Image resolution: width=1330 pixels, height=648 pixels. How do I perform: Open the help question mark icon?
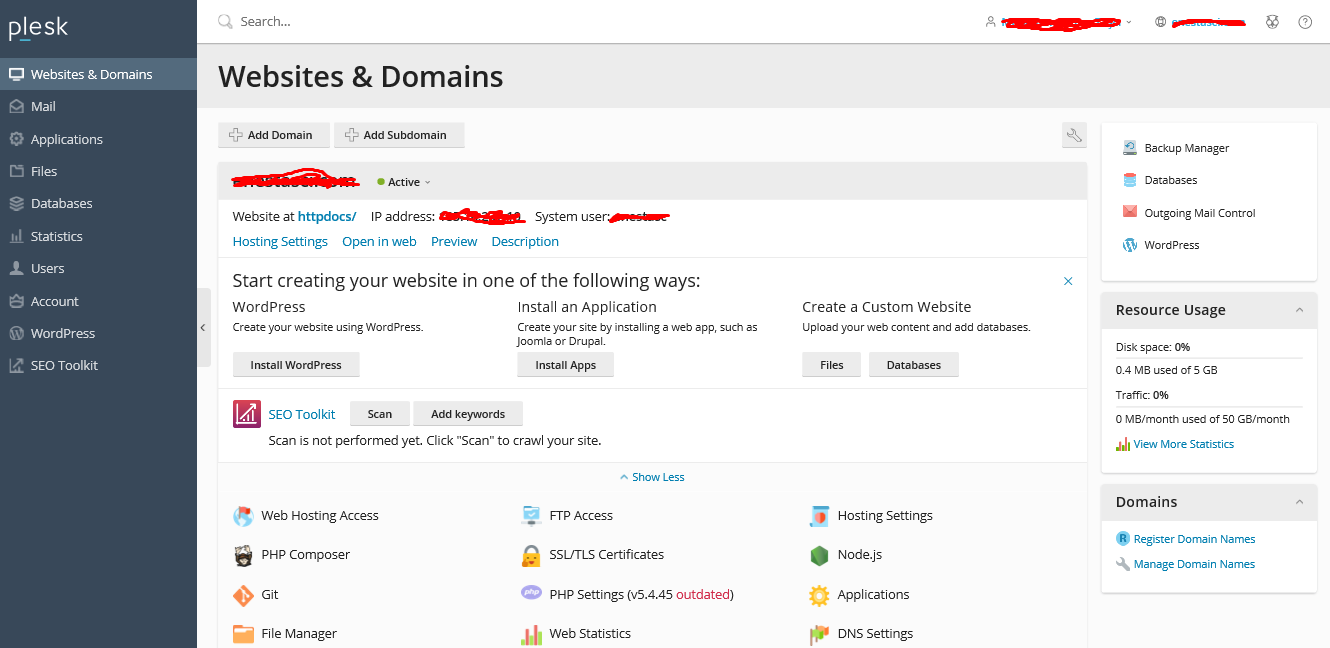coord(1305,21)
